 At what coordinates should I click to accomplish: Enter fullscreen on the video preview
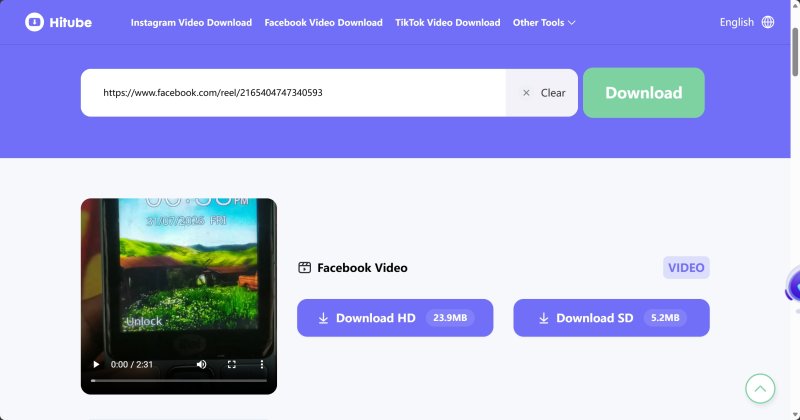pos(232,364)
